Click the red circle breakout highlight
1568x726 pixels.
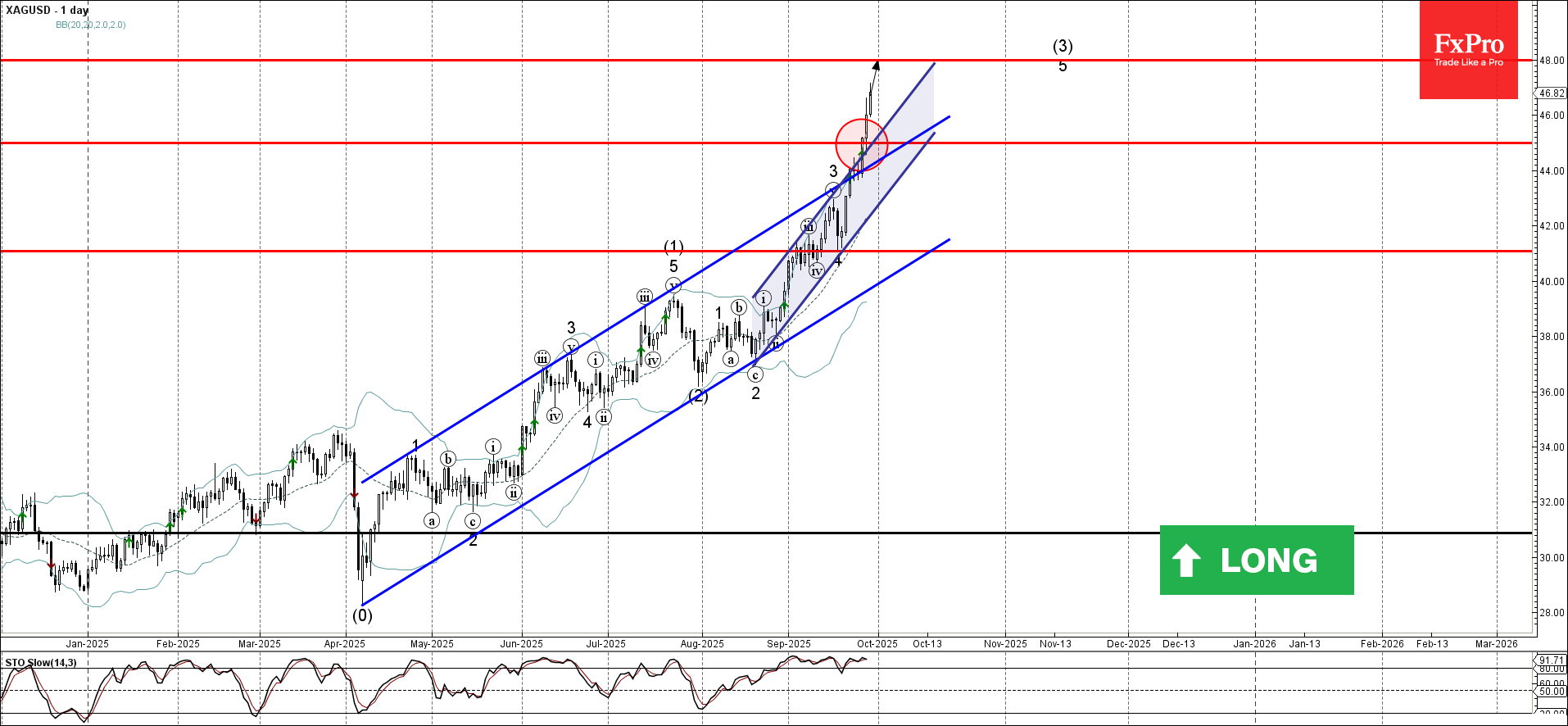pyautogui.click(x=861, y=144)
